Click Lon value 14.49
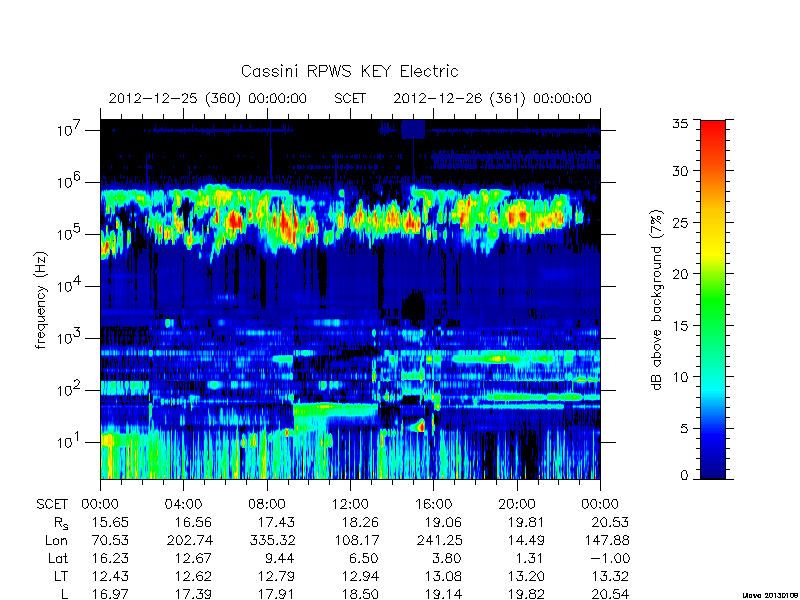Viewport: 800px width, 600px height. (x=526, y=540)
